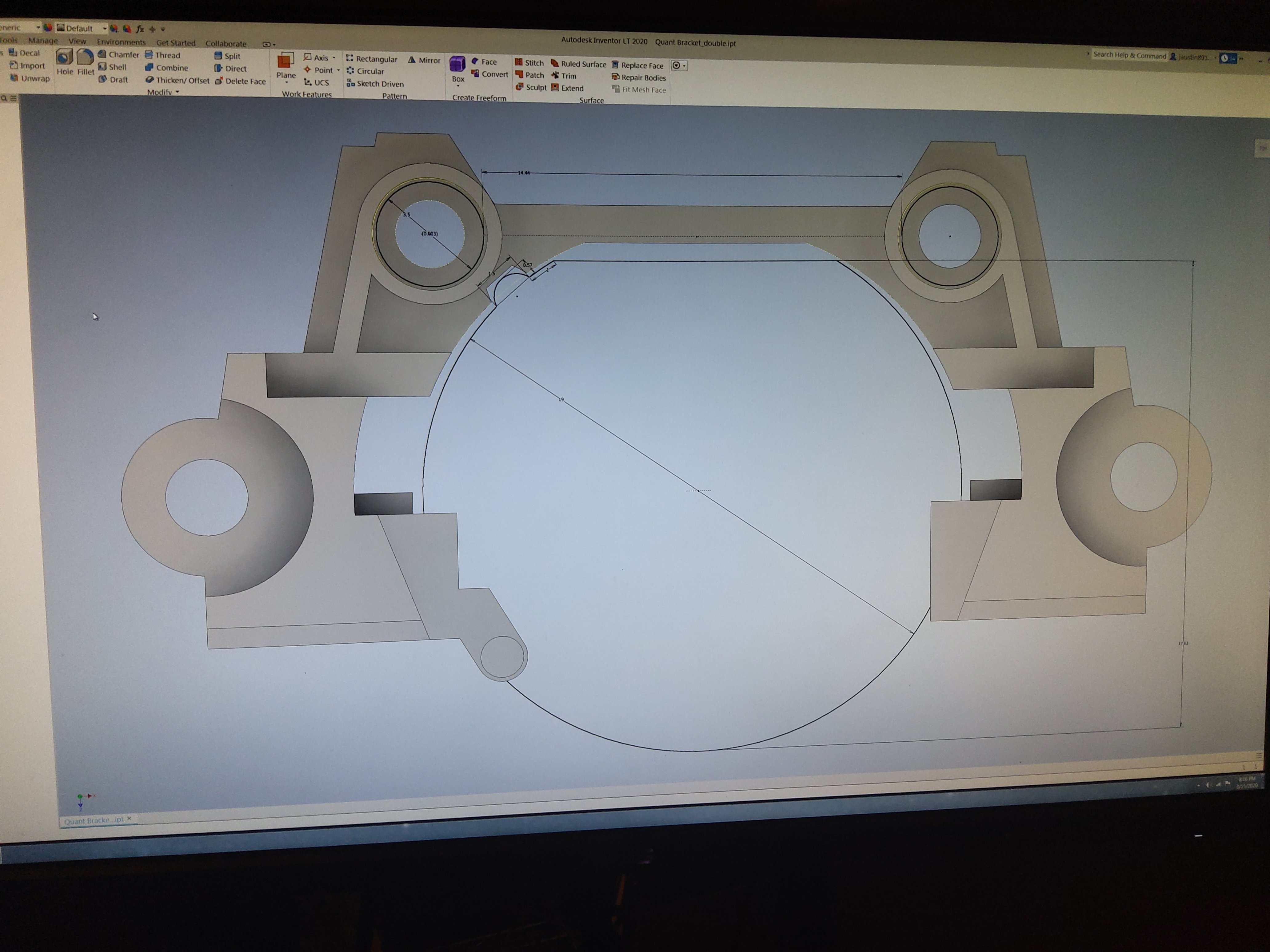Screen dimensions: 1270x952
Task: Click the 14.44 dimension value
Action: (524, 173)
